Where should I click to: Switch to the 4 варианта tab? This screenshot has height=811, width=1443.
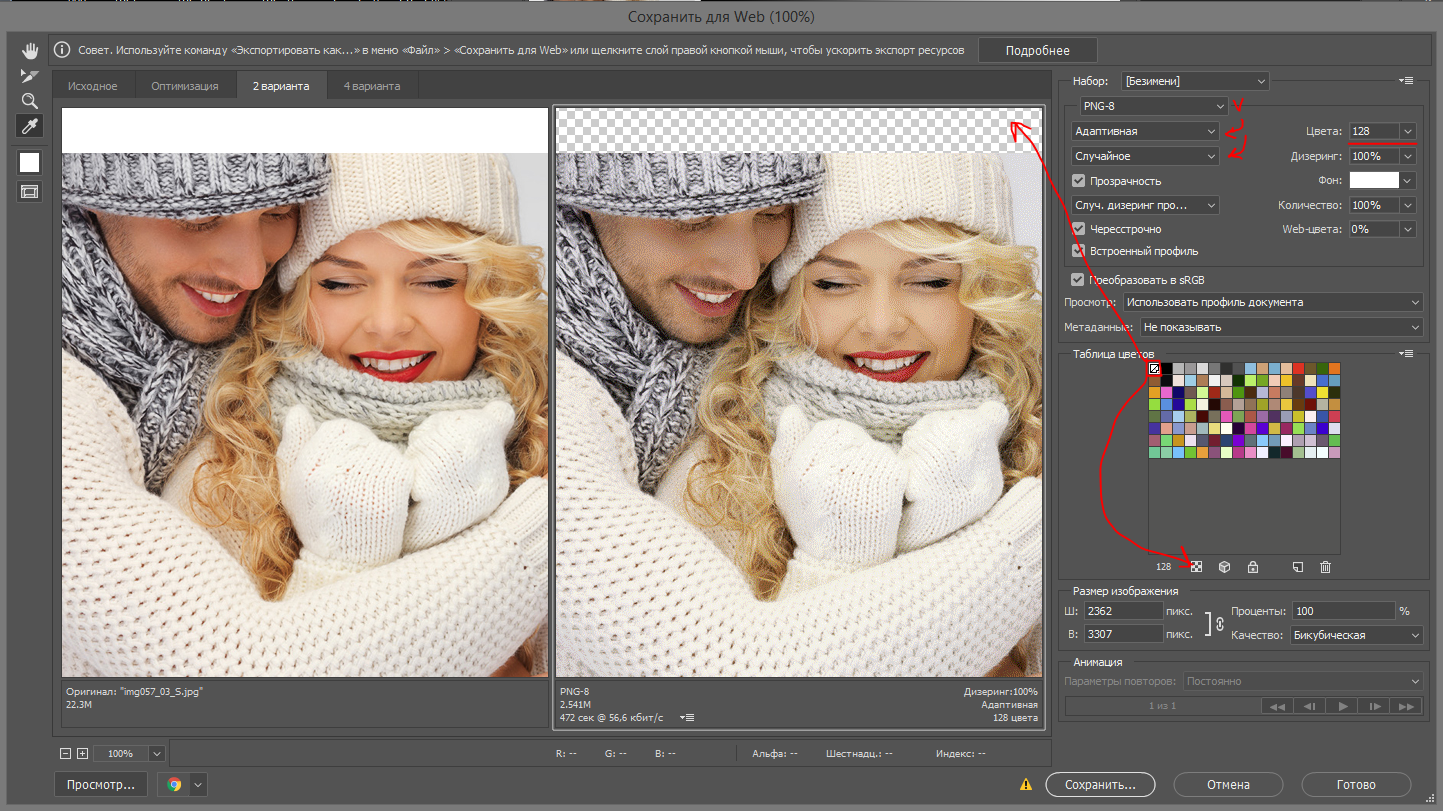372,86
